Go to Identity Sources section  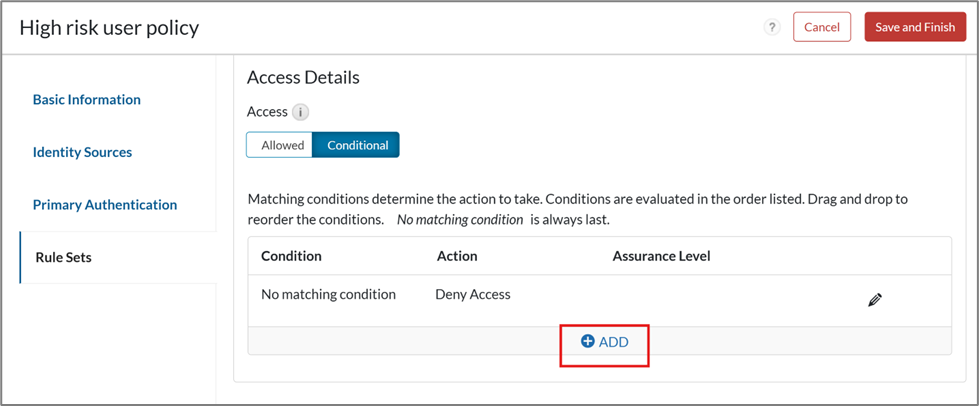pyautogui.click(x=82, y=152)
